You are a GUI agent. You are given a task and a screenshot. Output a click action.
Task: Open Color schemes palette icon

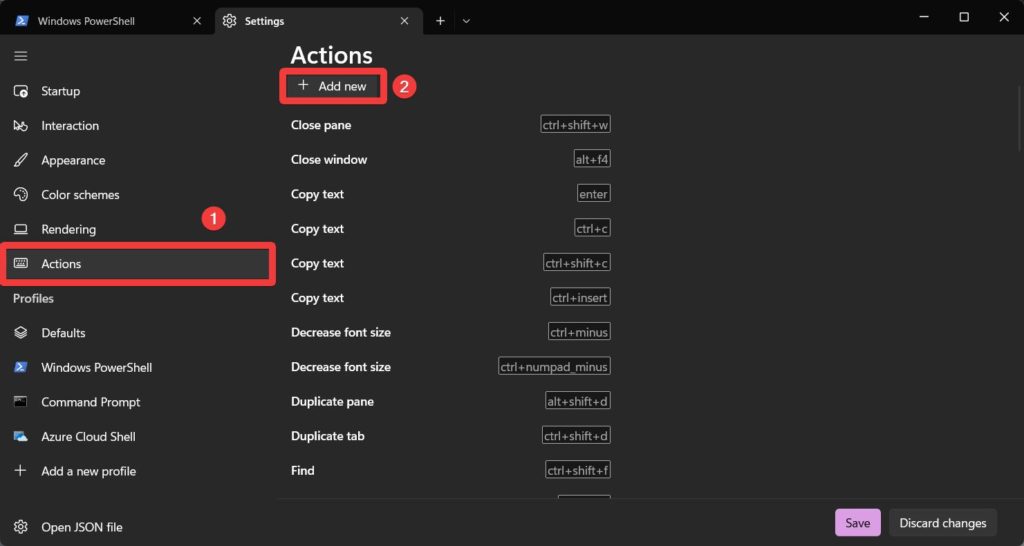21,195
